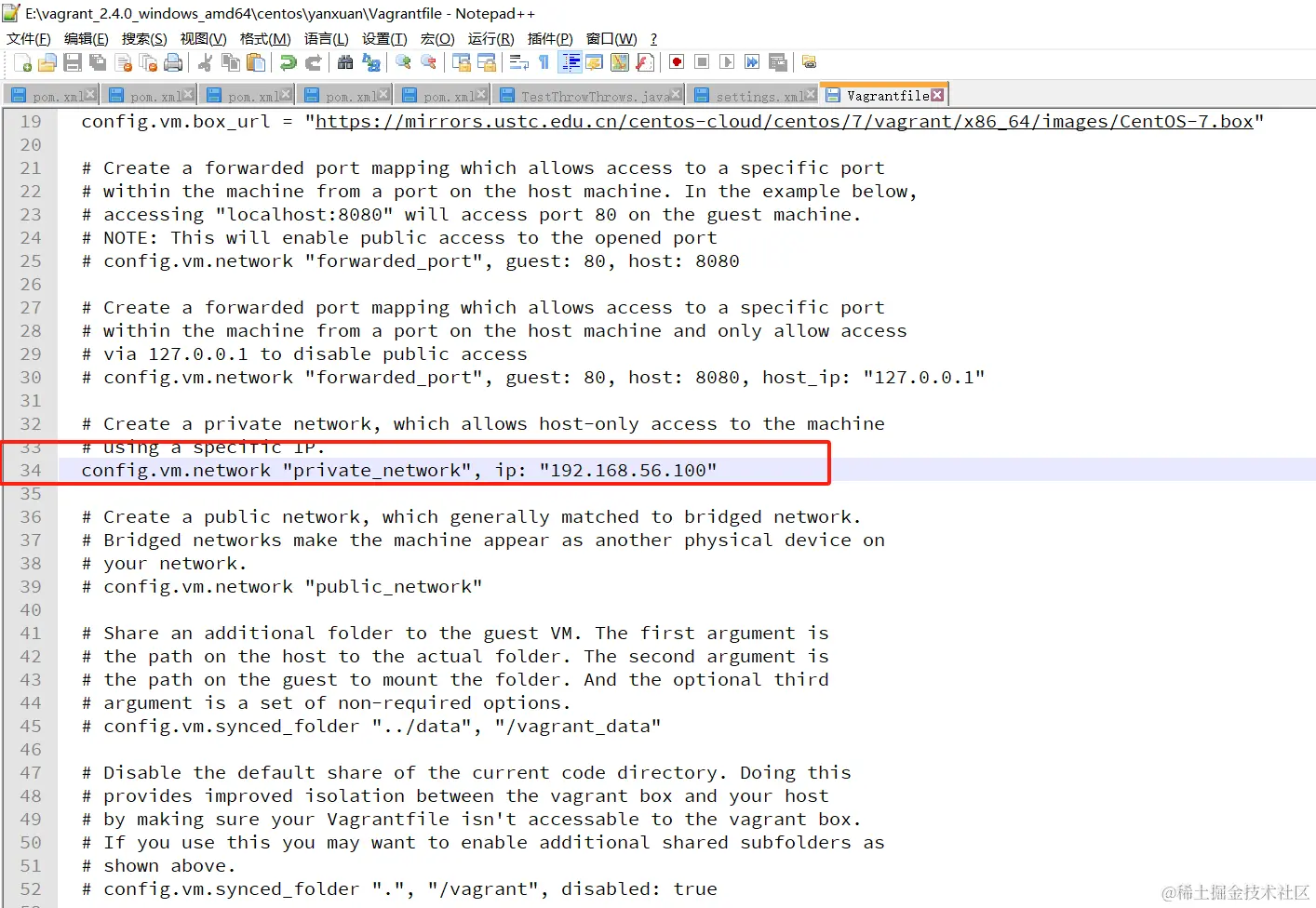
Task: Click the "public_network" text on line 39
Action: click(x=394, y=586)
